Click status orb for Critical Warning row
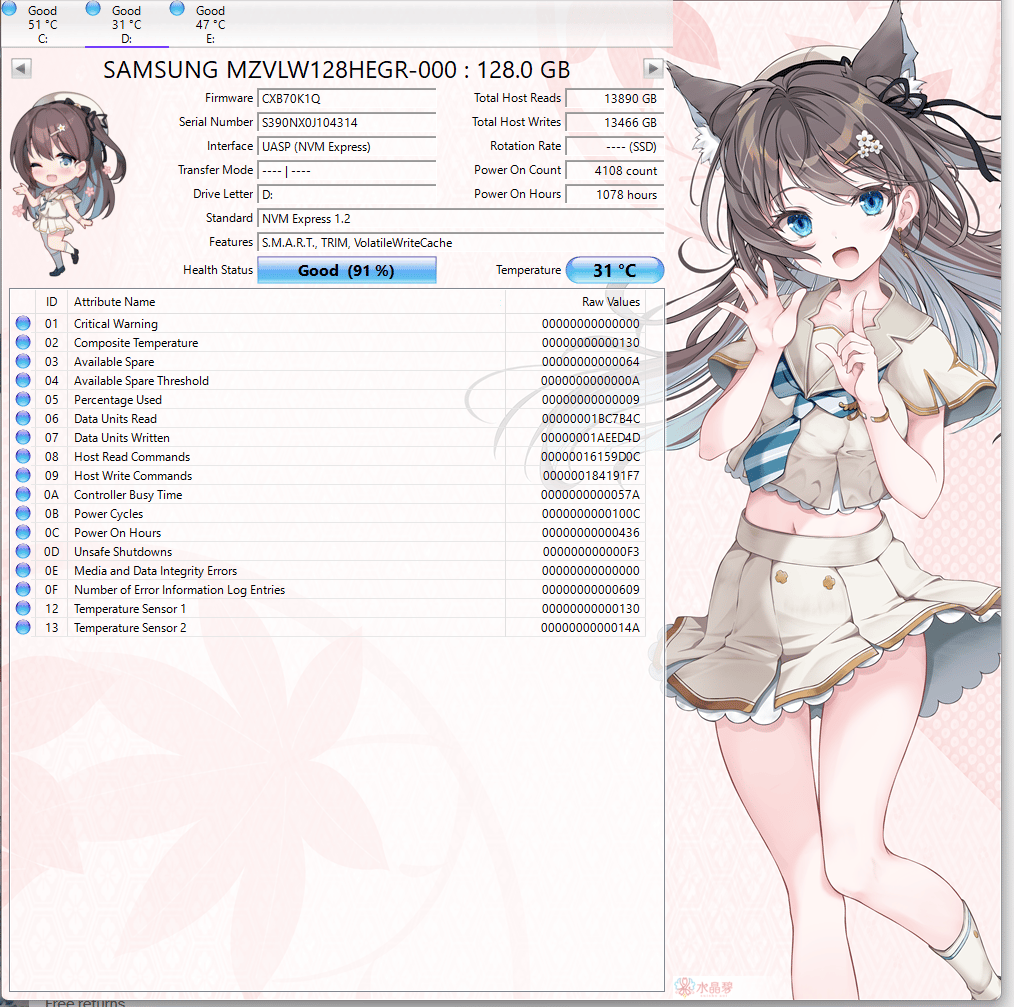This screenshot has height=1007, width=1014. pos(23,323)
